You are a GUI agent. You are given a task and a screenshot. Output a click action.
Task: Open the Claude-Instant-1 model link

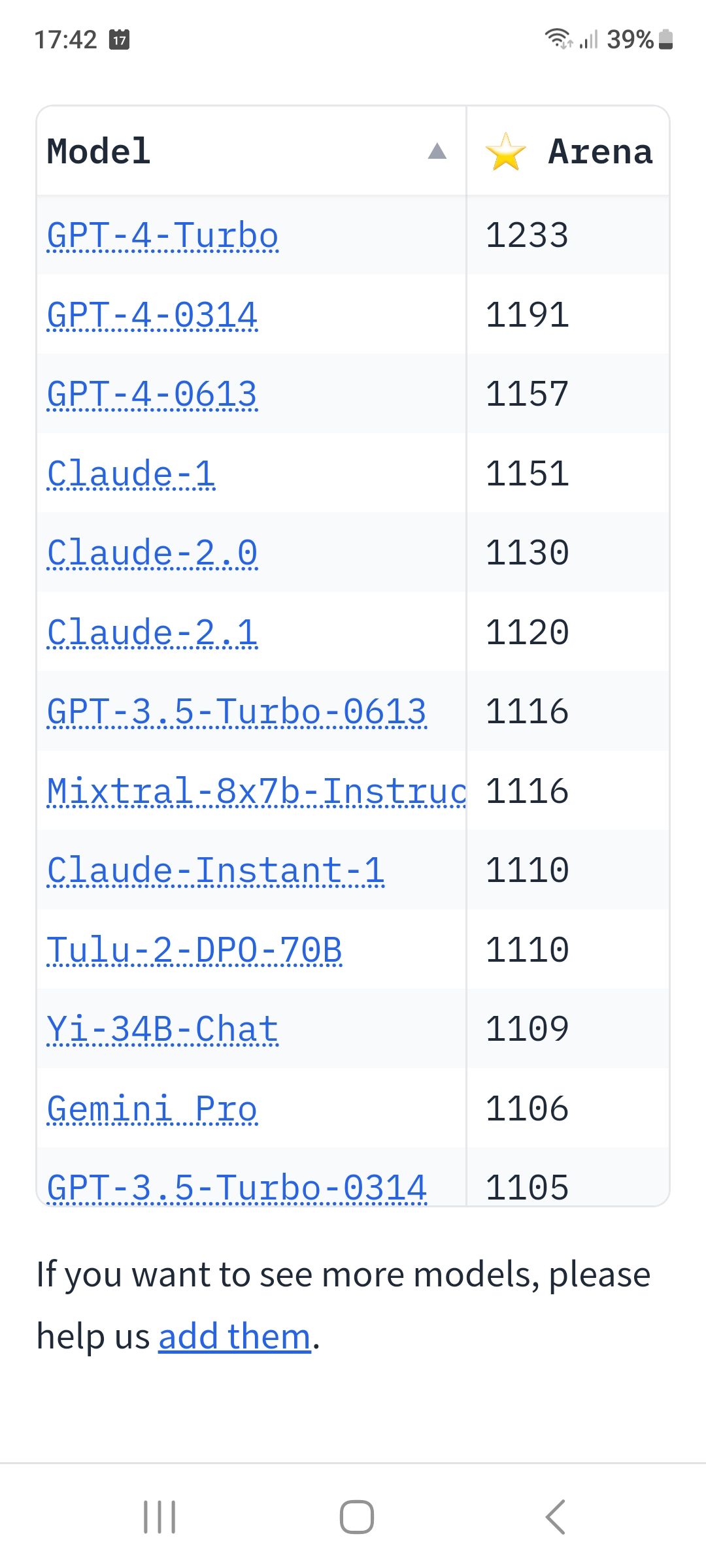coord(216,870)
